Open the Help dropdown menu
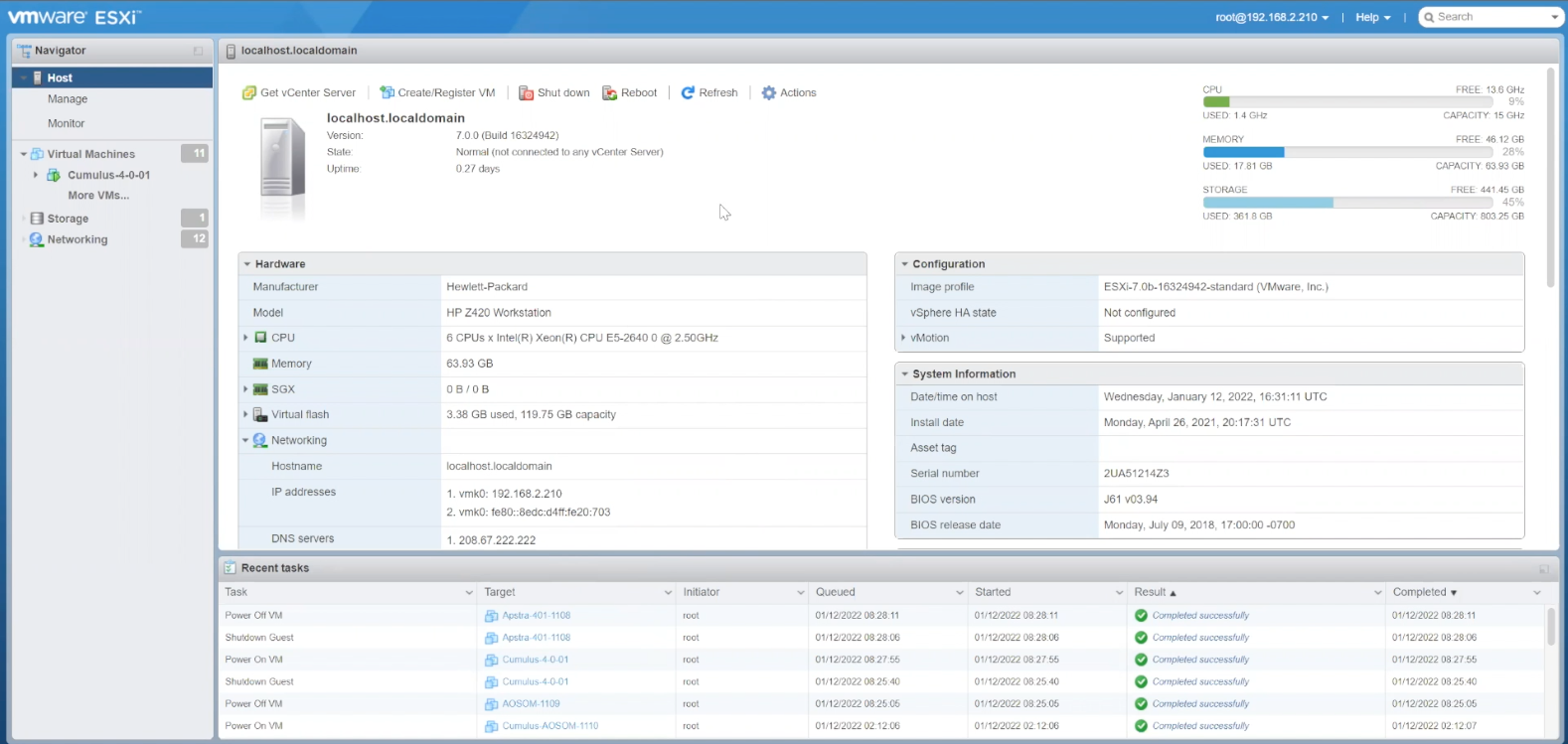 [x=1373, y=17]
